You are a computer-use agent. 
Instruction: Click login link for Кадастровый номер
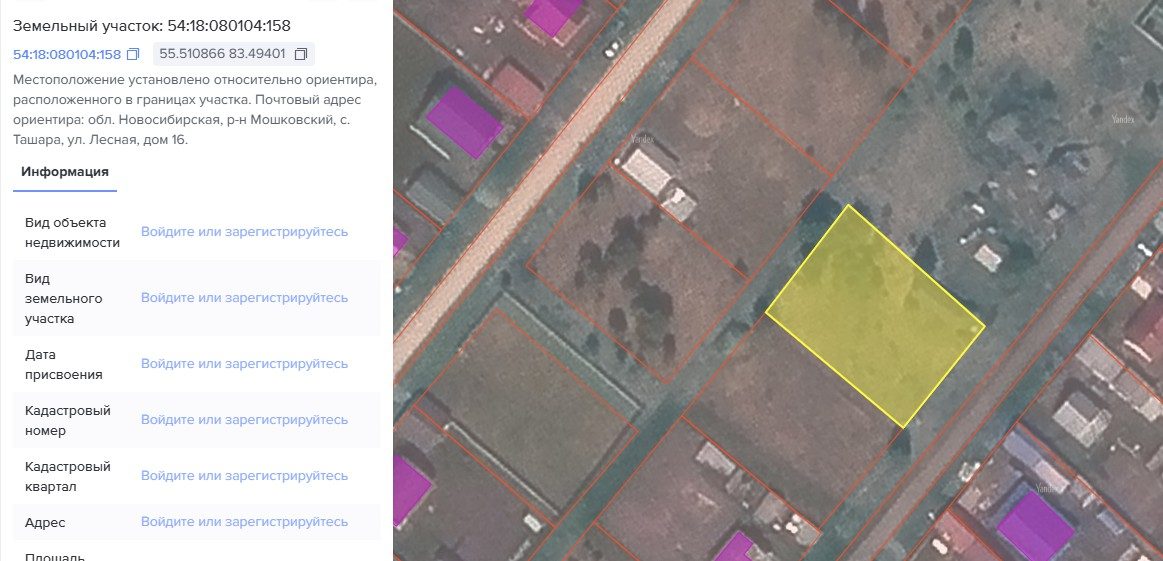[244, 420]
